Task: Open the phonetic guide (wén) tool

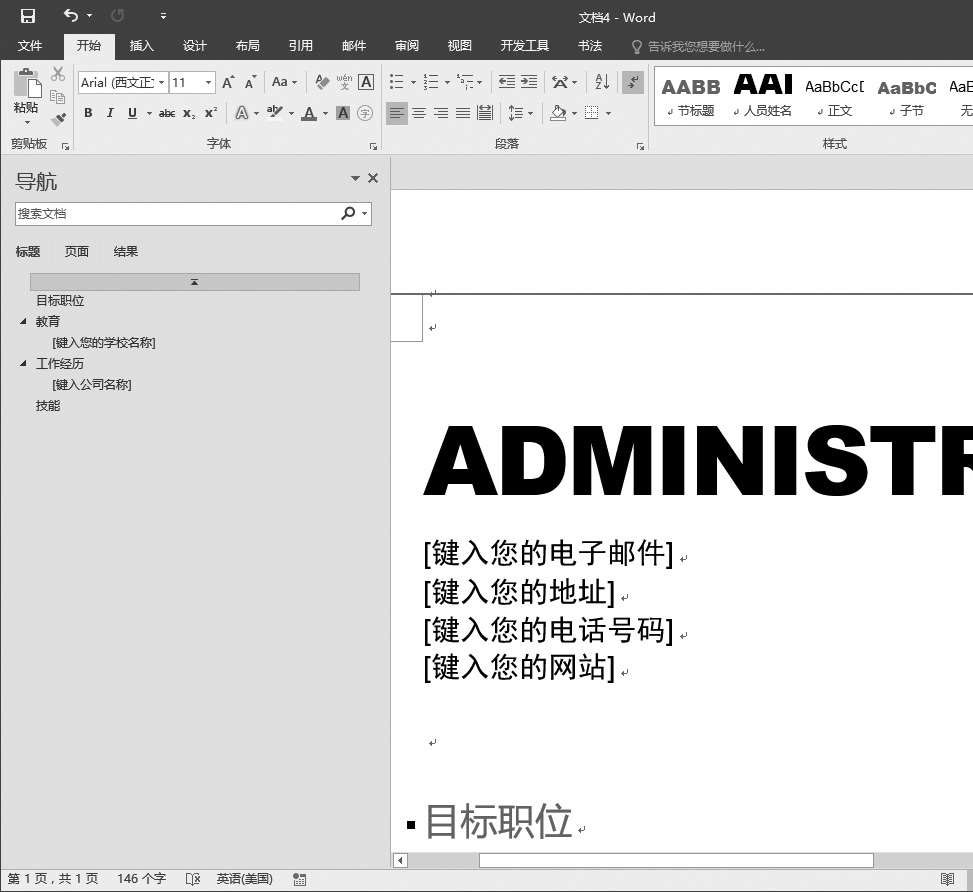Action: 344,82
